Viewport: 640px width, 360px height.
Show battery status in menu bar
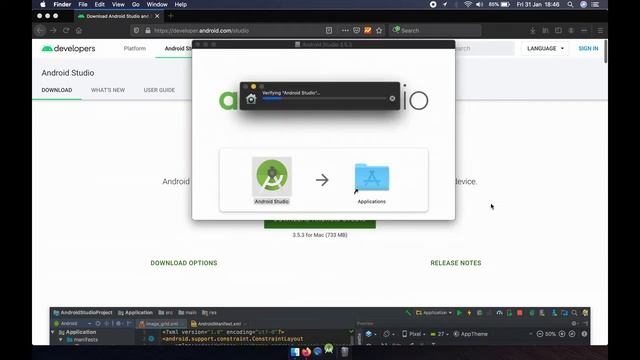point(499,4)
